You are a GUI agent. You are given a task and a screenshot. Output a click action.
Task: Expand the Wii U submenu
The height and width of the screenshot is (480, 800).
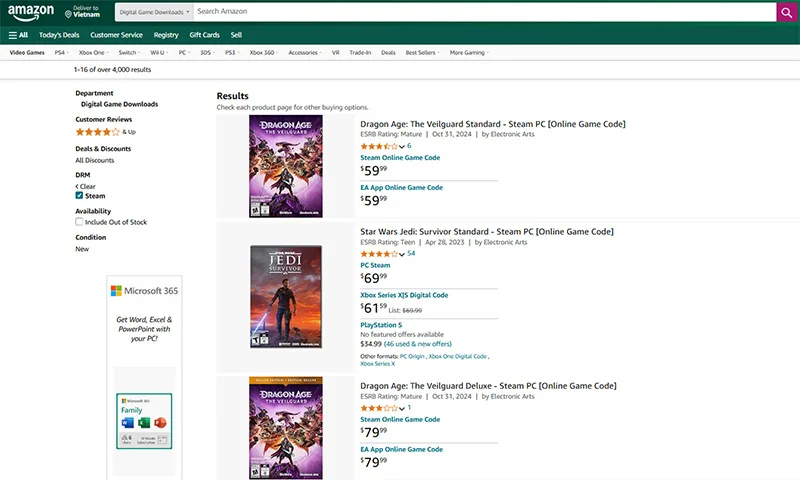[159, 53]
